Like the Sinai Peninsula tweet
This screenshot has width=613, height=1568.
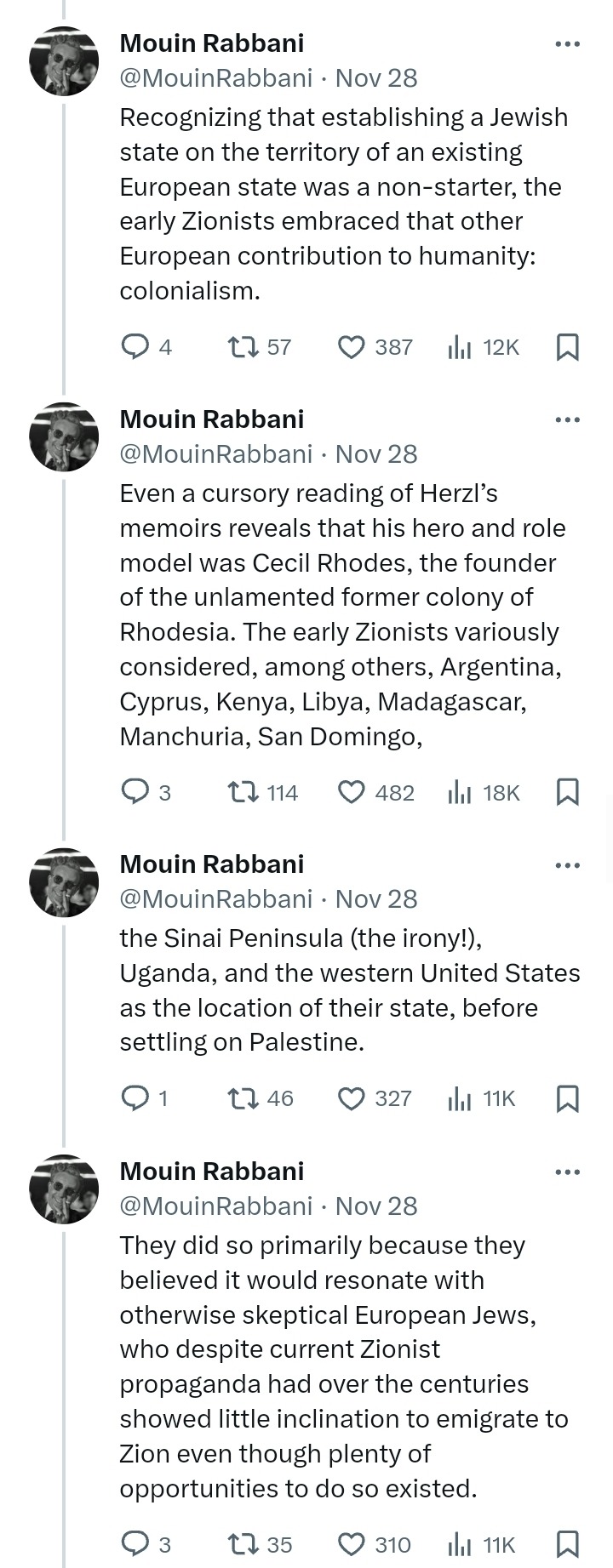[x=351, y=1098]
